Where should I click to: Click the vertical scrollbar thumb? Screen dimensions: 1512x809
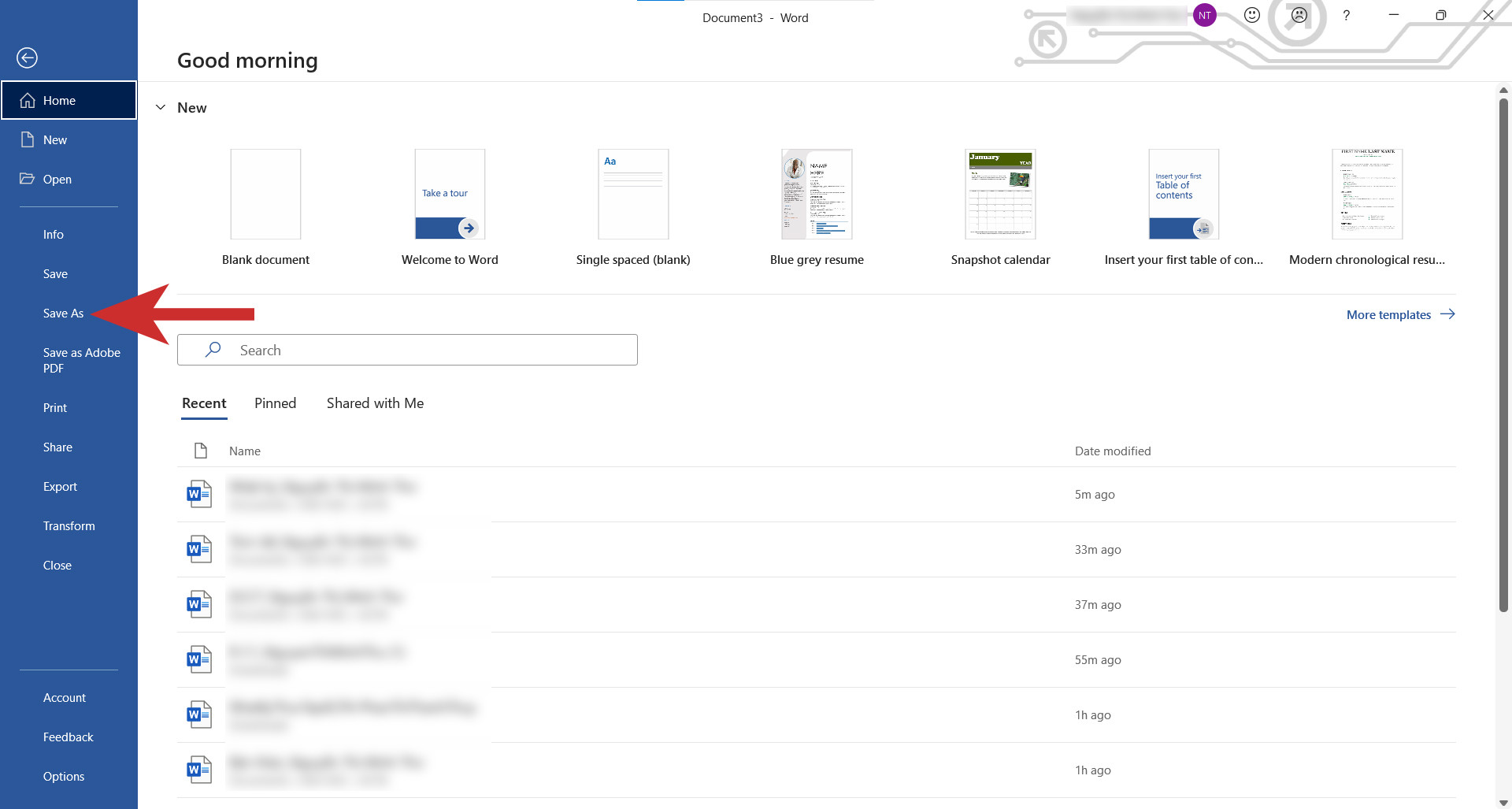click(x=1503, y=354)
